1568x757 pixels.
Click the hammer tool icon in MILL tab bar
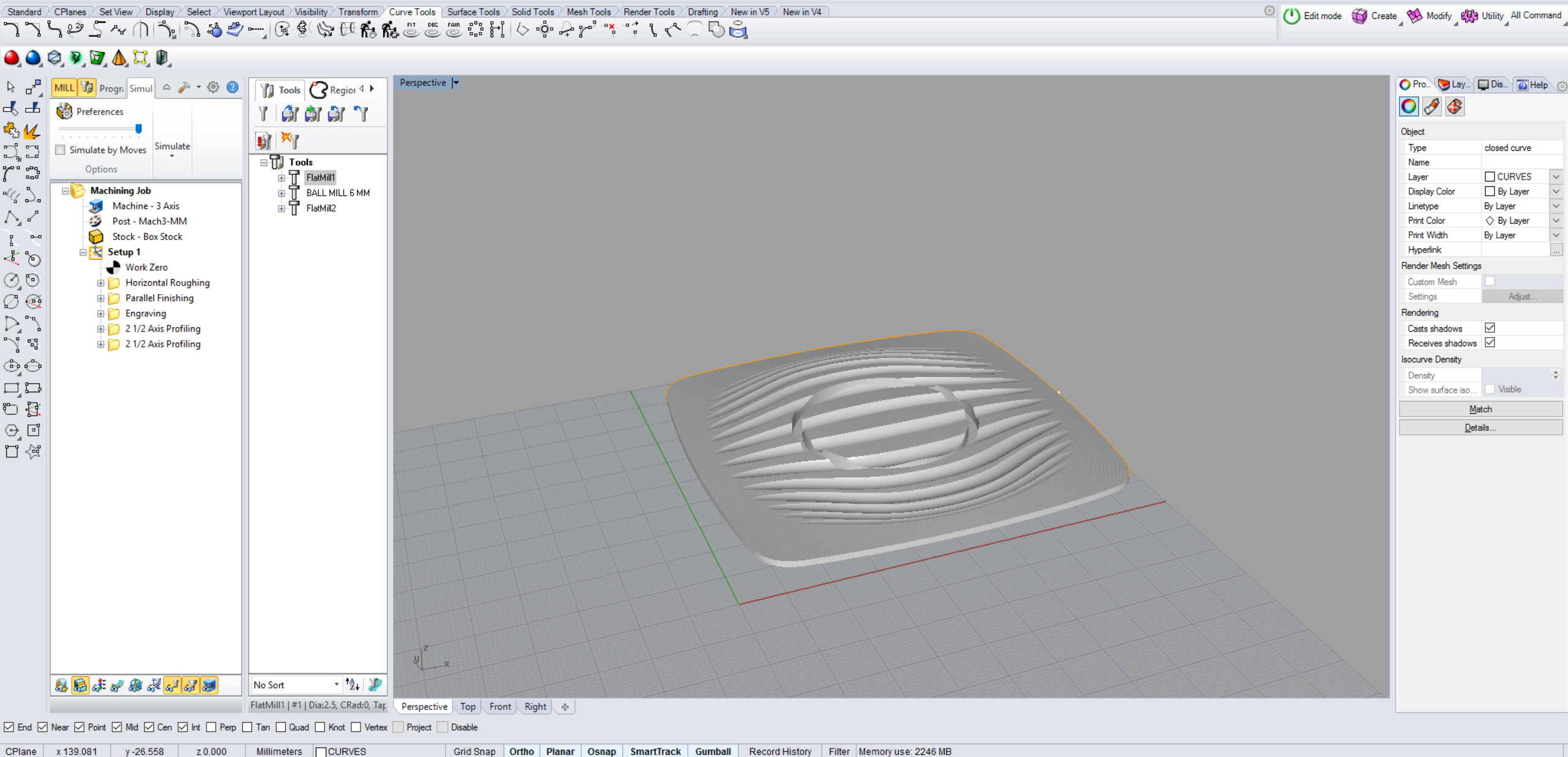tap(185, 88)
